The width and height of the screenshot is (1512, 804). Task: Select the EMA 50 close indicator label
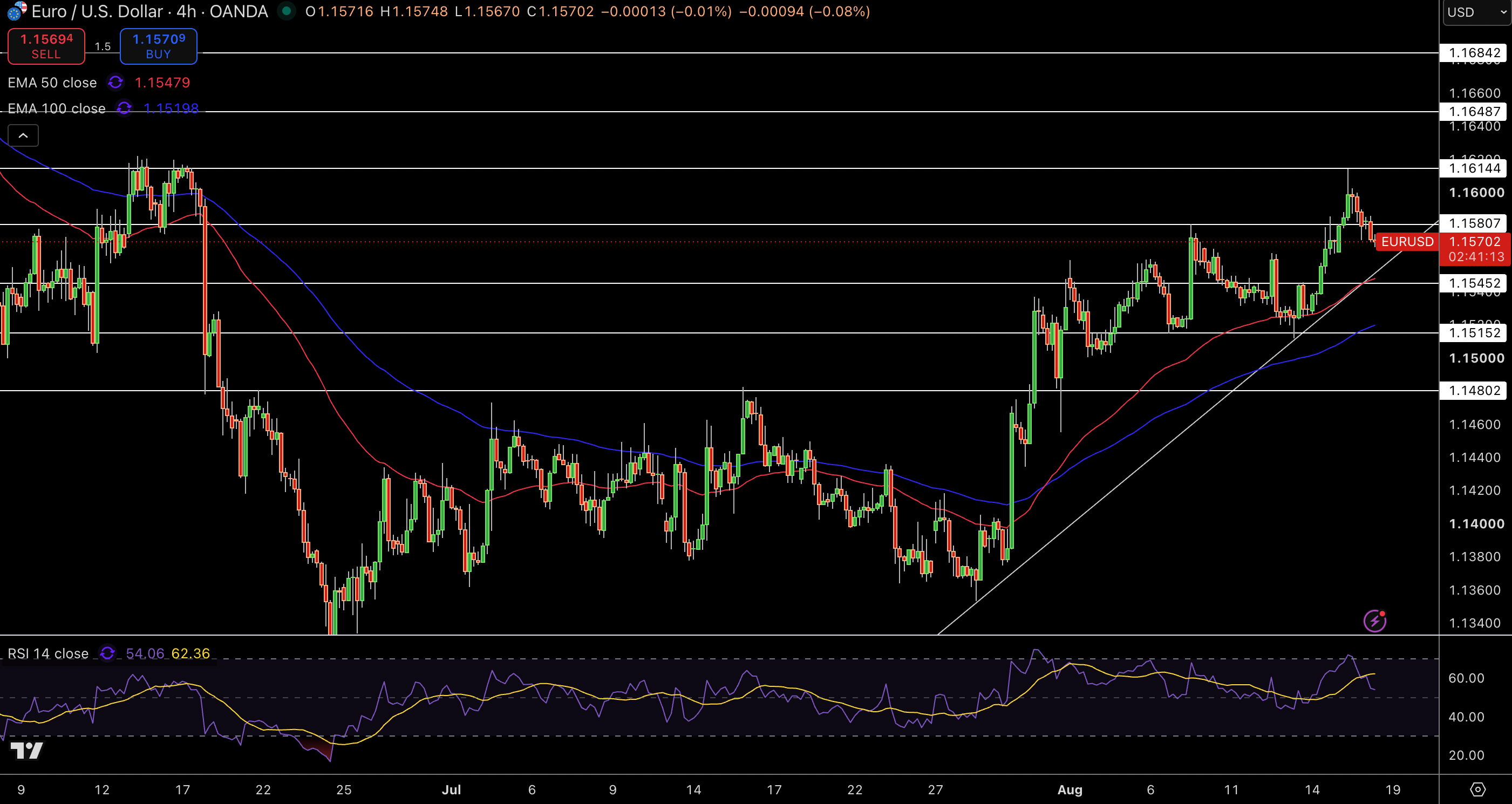[52, 83]
